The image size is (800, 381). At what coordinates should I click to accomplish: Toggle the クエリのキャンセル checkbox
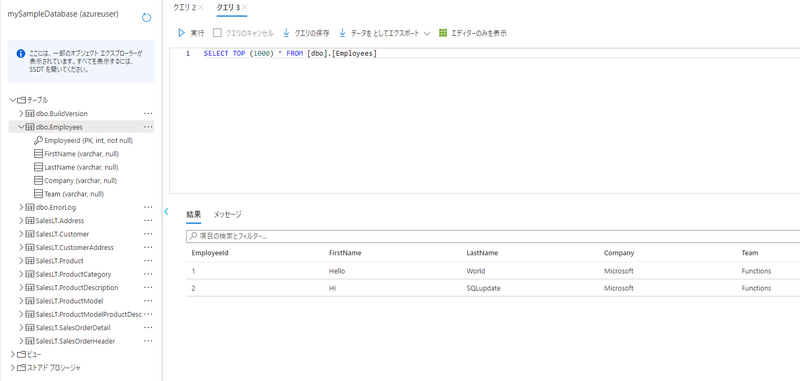(x=217, y=33)
